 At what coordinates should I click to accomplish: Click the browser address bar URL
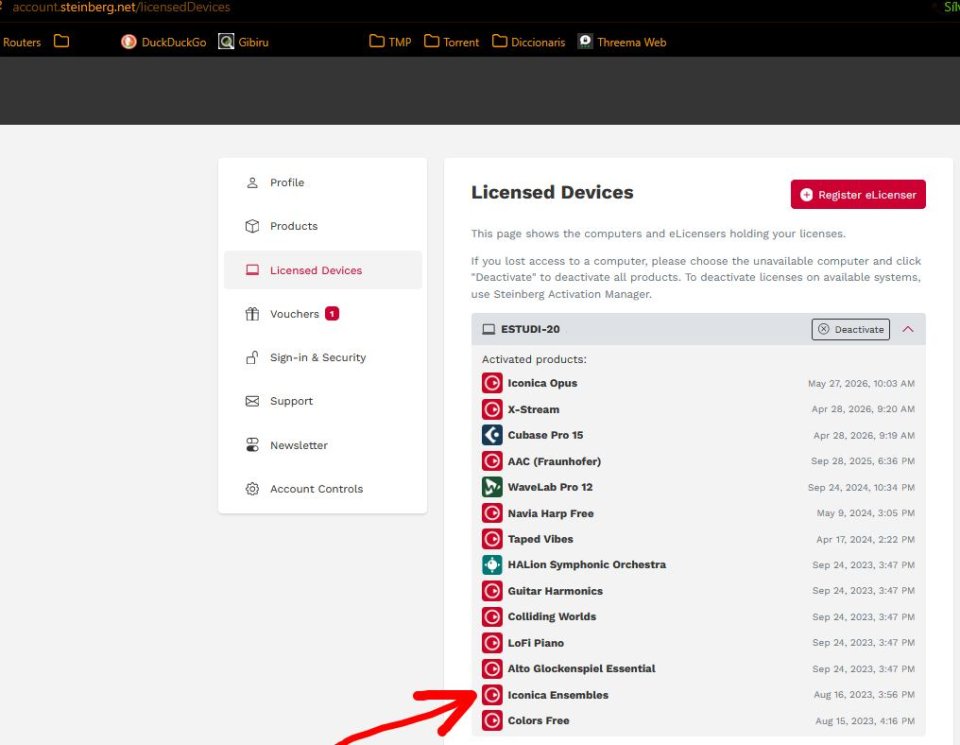pos(121,7)
